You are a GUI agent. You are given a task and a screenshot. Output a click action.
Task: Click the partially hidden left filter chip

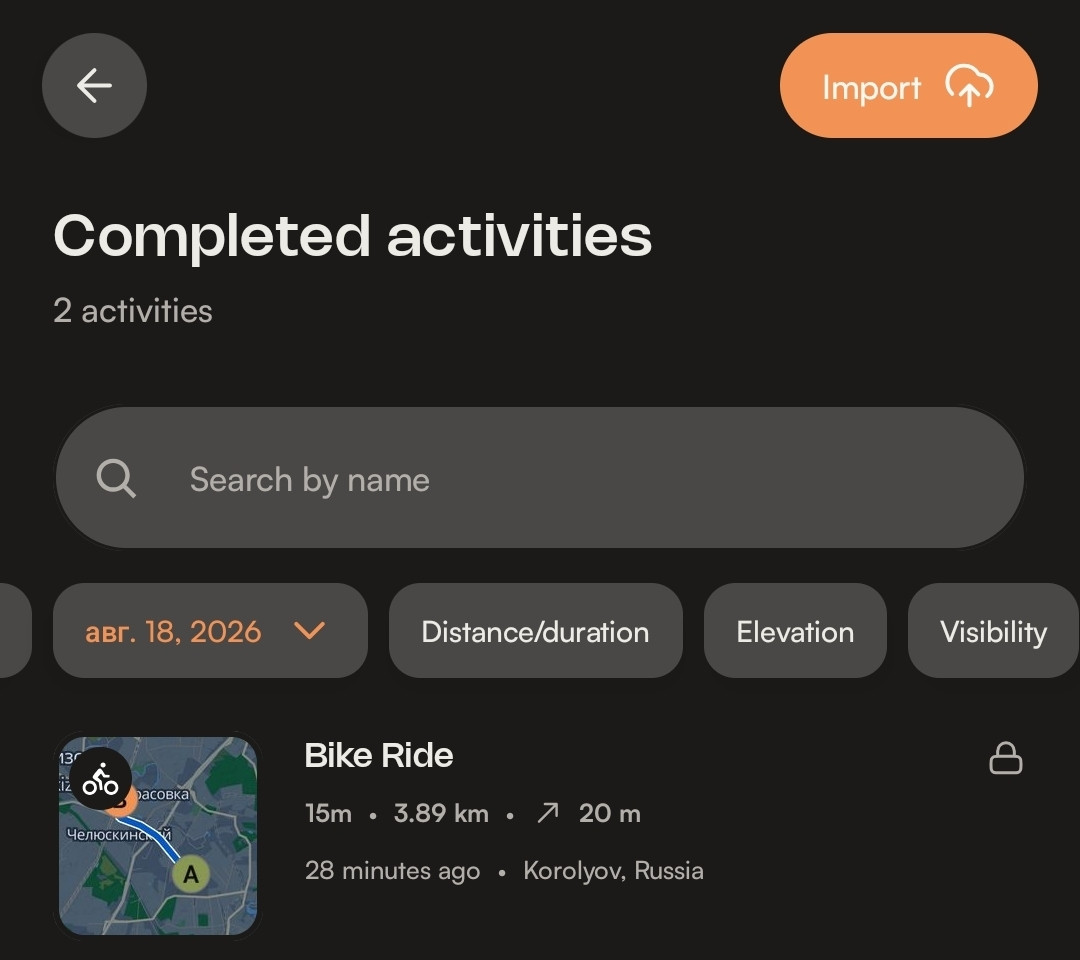14,631
